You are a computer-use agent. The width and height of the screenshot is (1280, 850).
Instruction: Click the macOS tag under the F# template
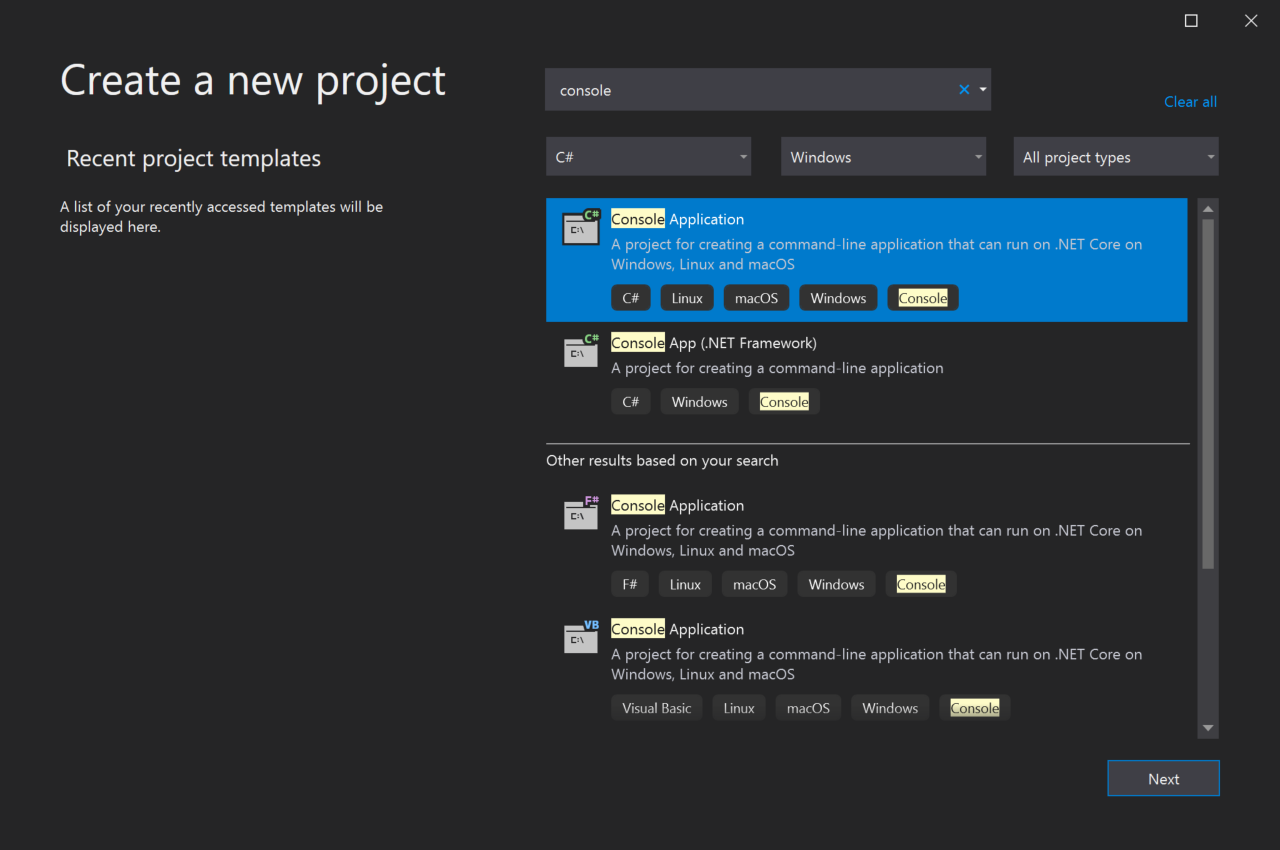tap(754, 584)
